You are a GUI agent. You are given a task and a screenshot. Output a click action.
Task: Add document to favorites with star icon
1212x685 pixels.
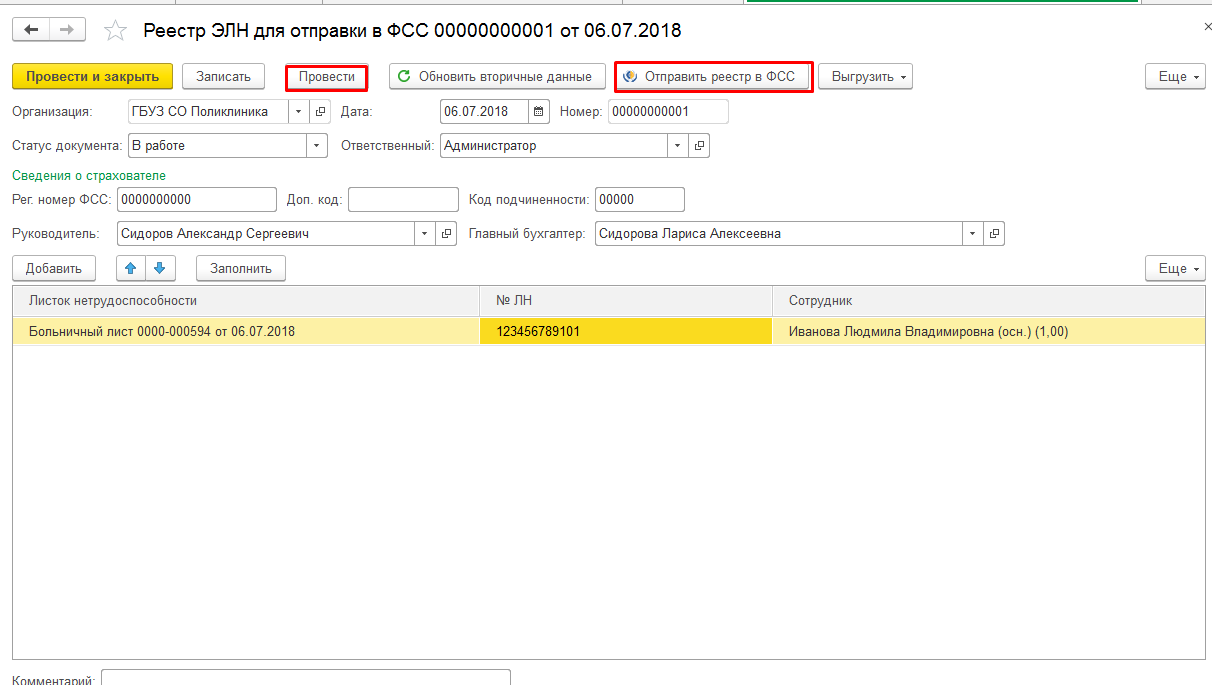[x=116, y=31]
